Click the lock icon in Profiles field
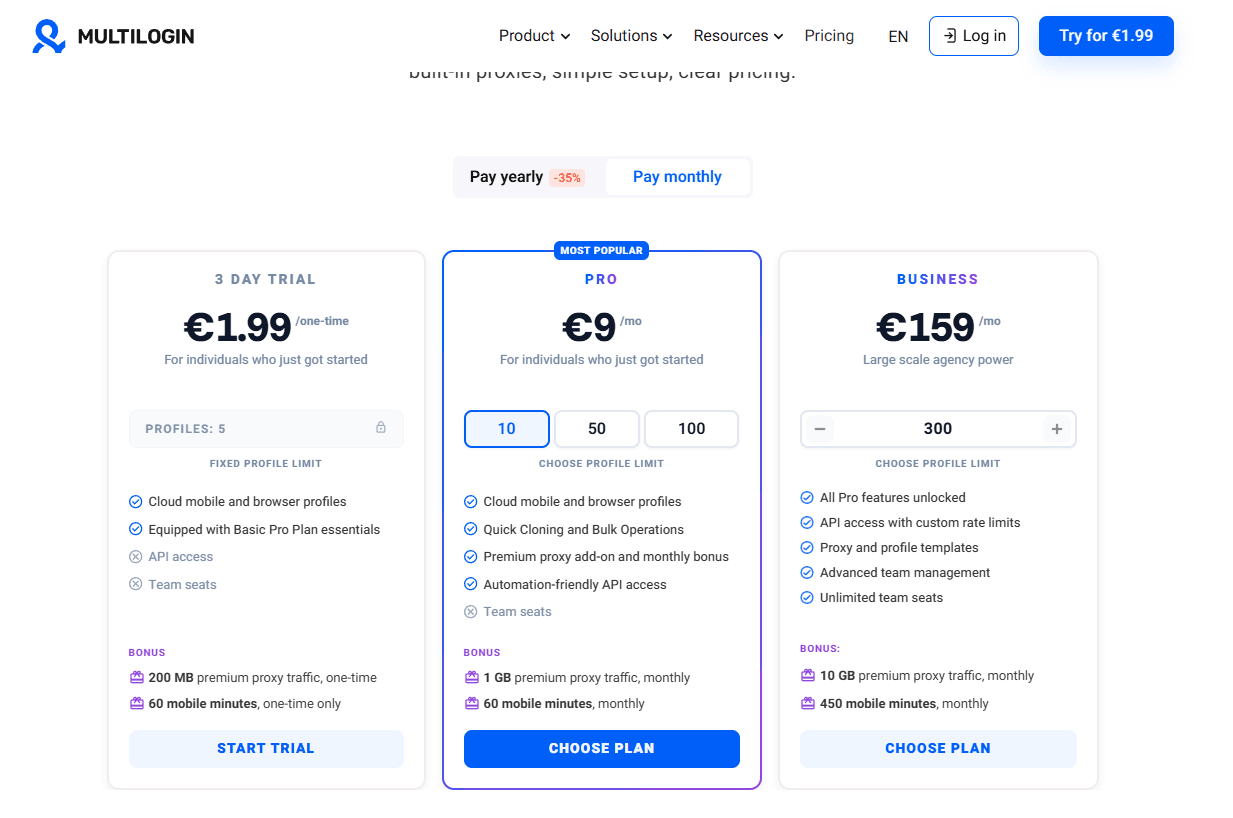This screenshot has height=818, width=1233. (381, 428)
